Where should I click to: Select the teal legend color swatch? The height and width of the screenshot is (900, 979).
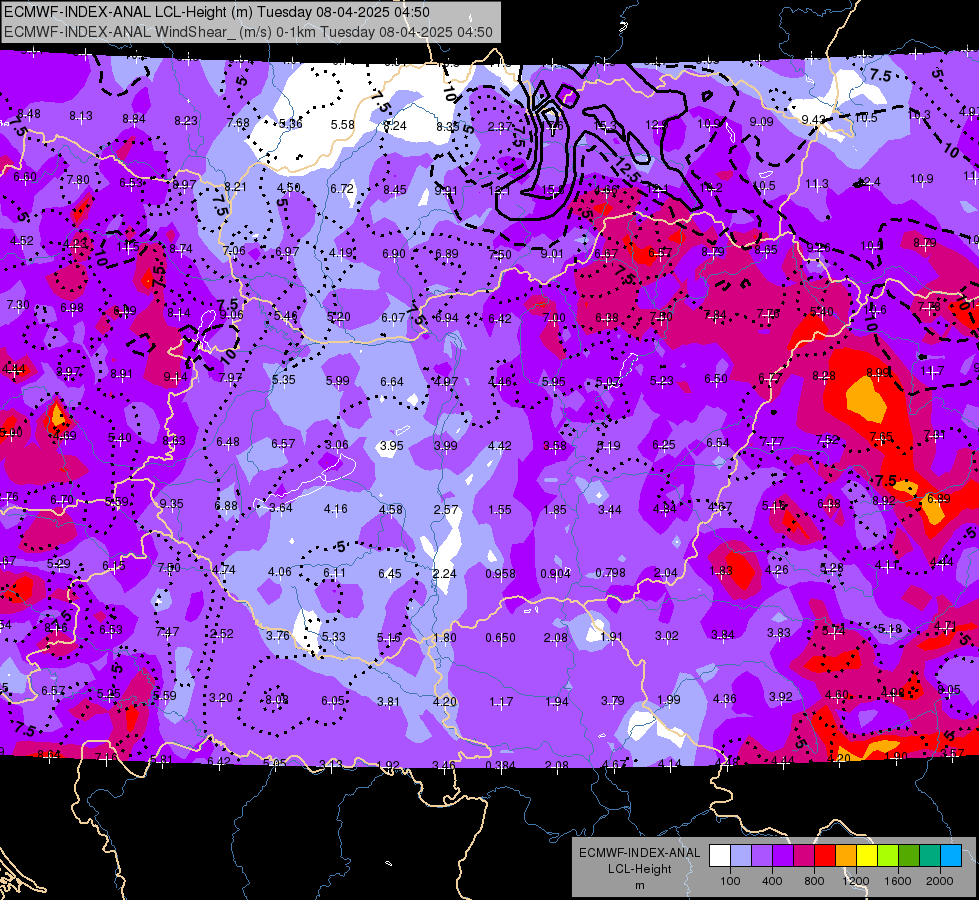pyautogui.click(x=930, y=856)
